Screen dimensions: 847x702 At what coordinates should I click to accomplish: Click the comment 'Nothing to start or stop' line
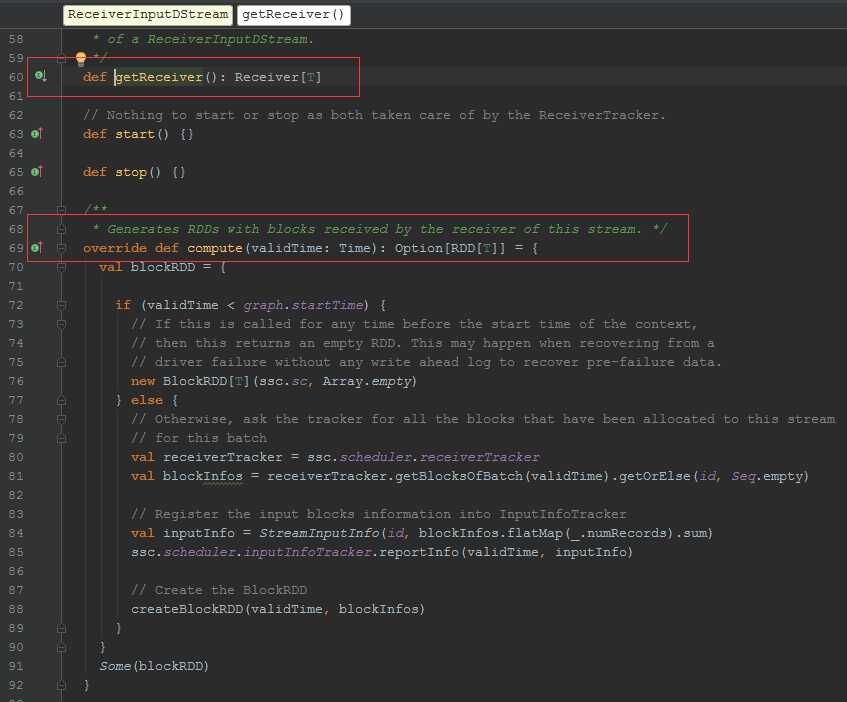374,115
